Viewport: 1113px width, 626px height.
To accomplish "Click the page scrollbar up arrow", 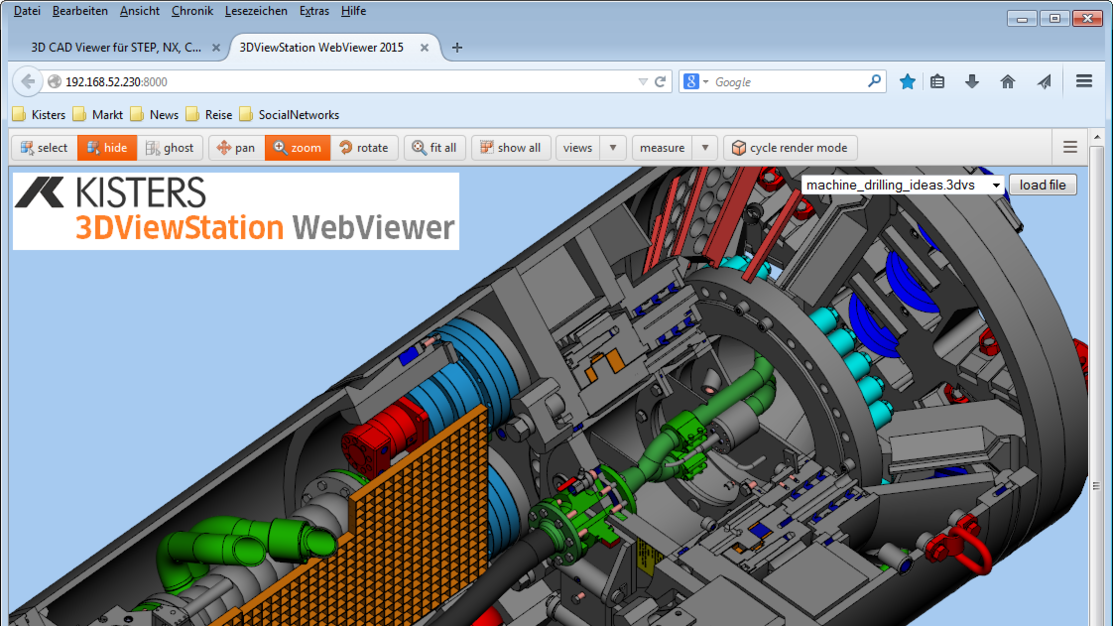I will (x=1097, y=136).
